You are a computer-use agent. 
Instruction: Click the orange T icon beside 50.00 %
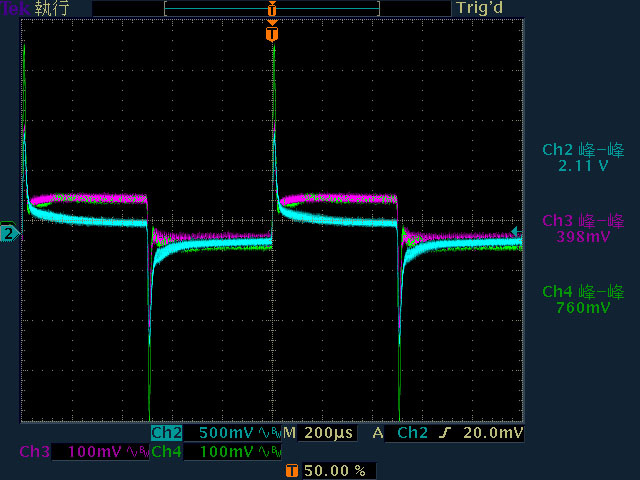pos(292,471)
